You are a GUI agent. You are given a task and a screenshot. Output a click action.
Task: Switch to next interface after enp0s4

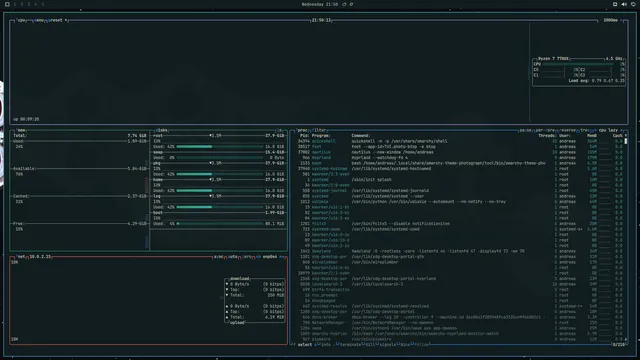(x=282, y=257)
